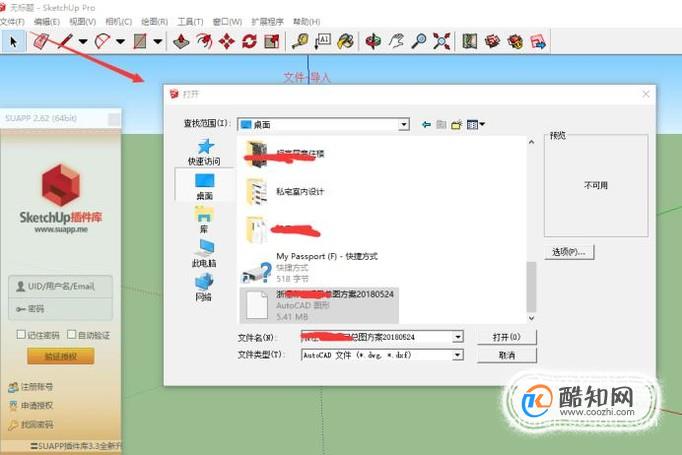Open the 文件(F) menu
Screen dimensions: 682x455
[12, 21]
